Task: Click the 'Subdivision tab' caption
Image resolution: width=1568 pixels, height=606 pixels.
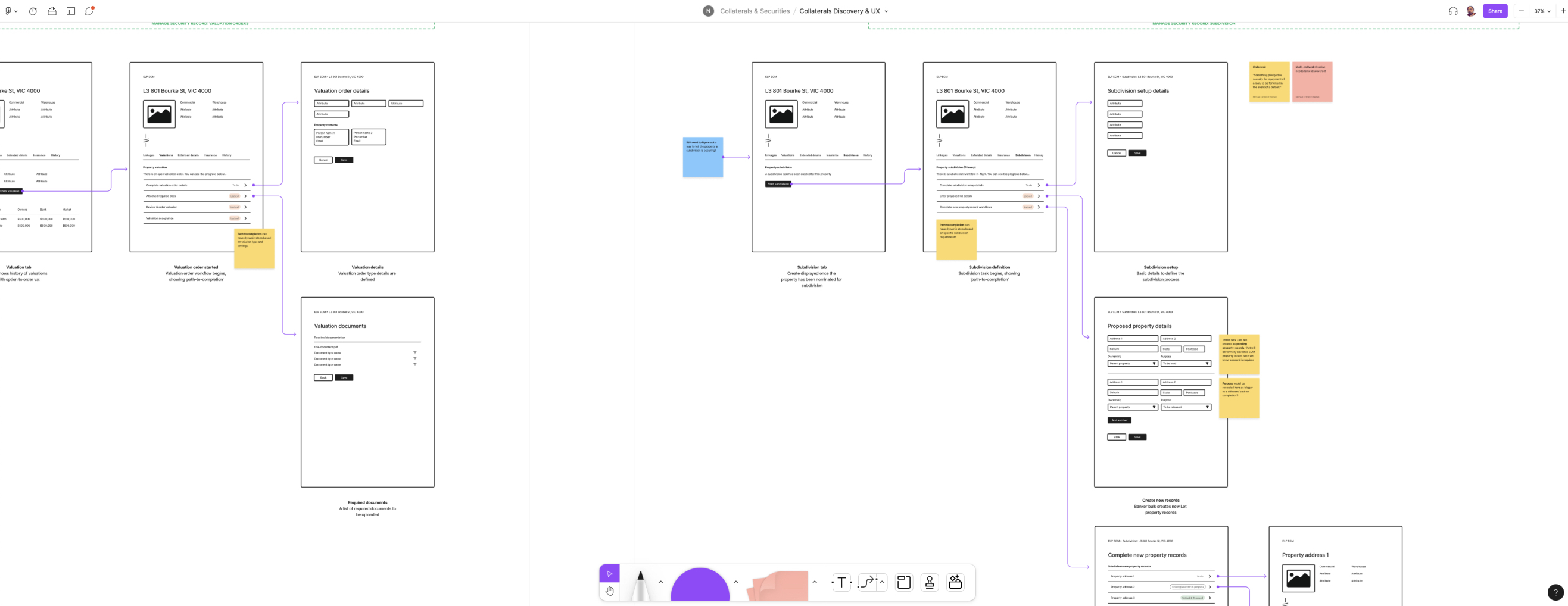Action: pos(811,267)
